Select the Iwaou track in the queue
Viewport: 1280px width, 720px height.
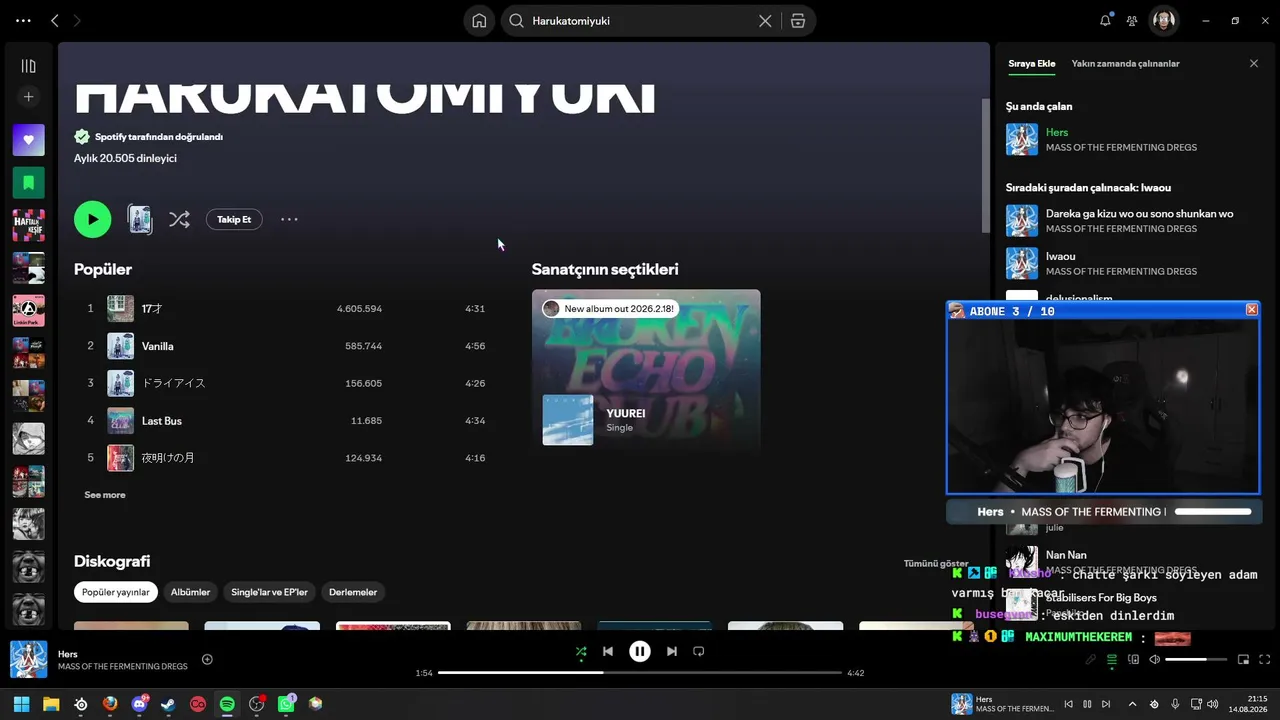[1130, 263]
